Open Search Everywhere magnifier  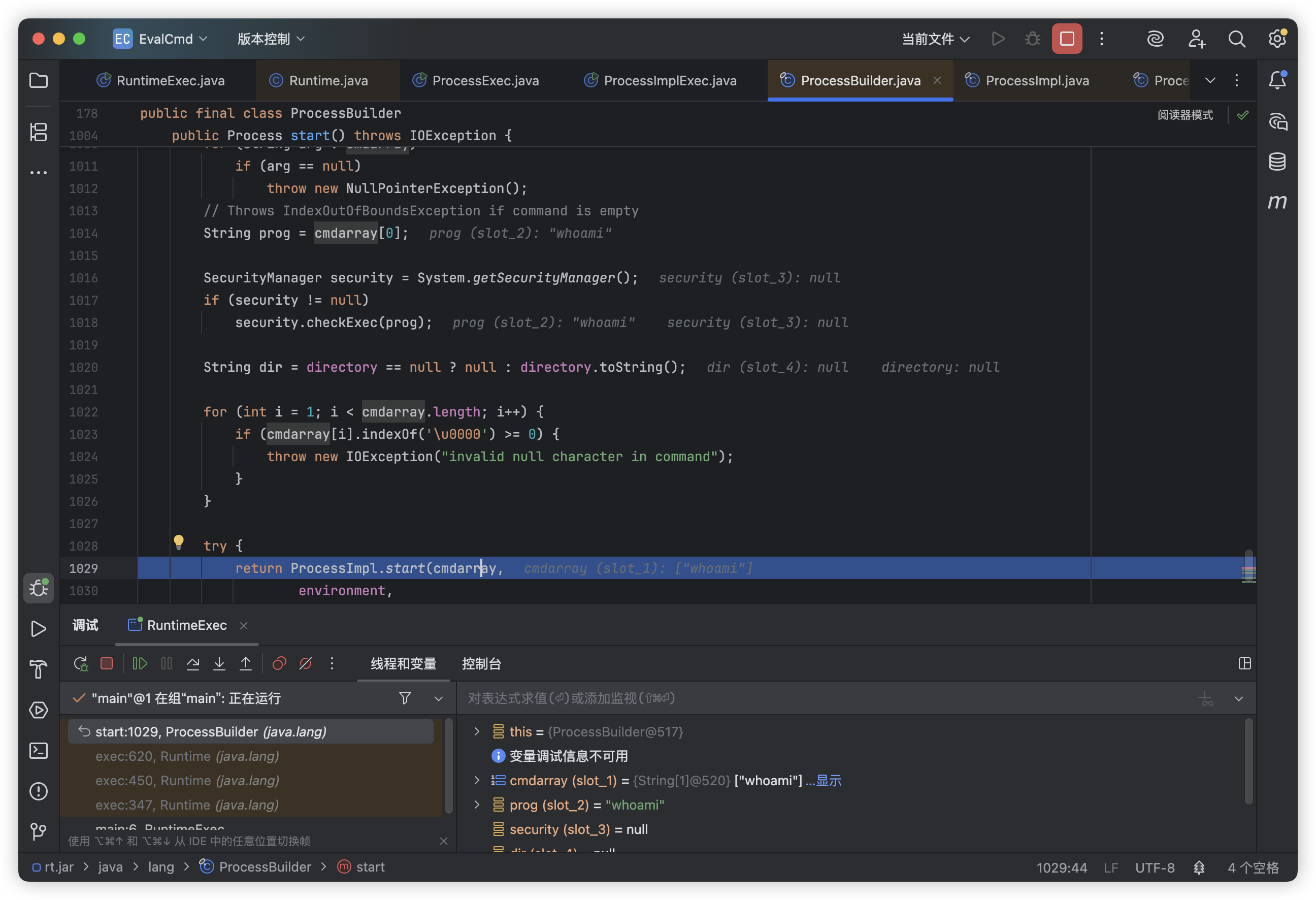(1237, 39)
